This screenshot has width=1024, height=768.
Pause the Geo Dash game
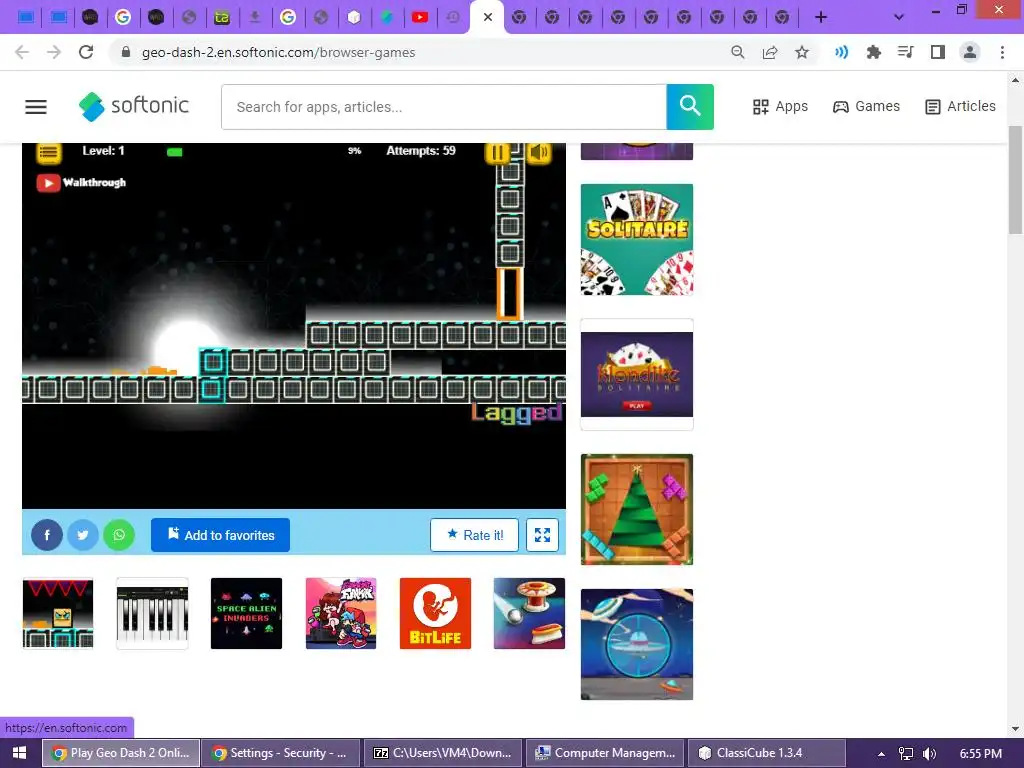[x=497, y=153]
